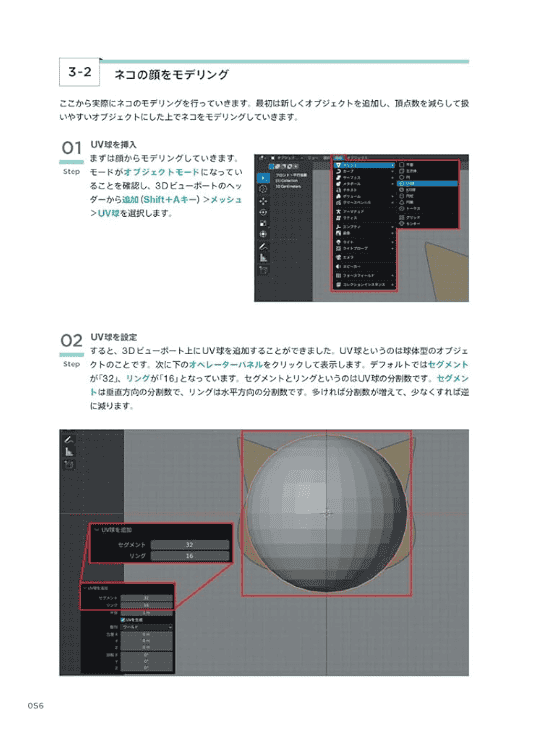Add グリッド (Grid) from Mesh submenu
534x738 pixels.
427,217
